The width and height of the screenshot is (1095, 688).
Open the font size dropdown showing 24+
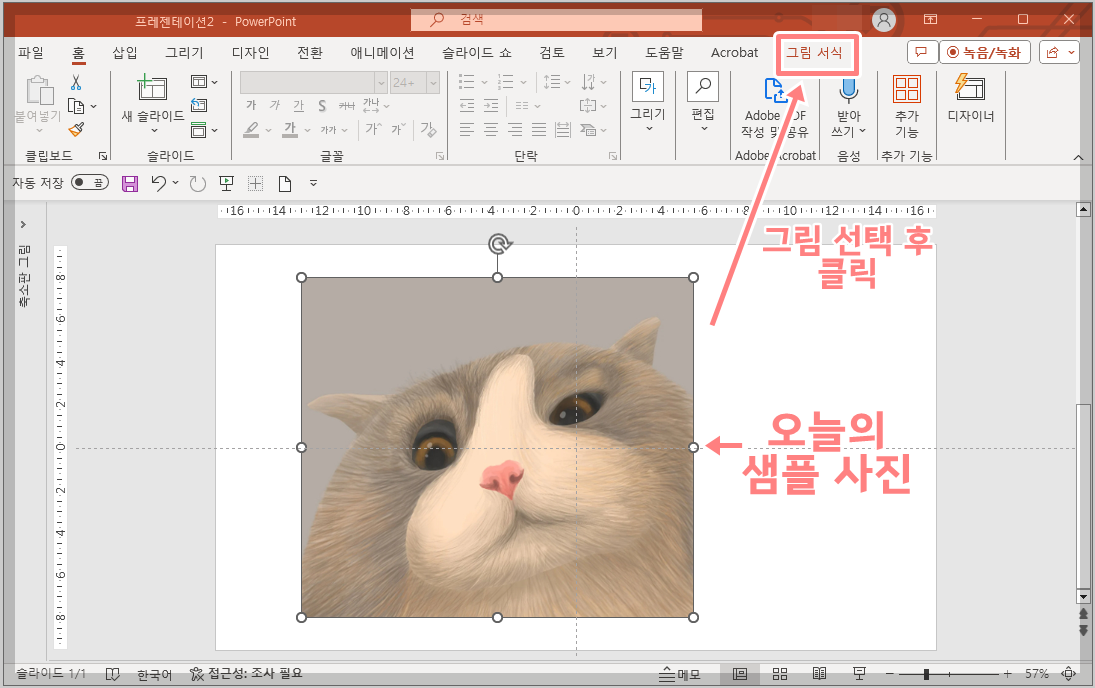point(432,82)
